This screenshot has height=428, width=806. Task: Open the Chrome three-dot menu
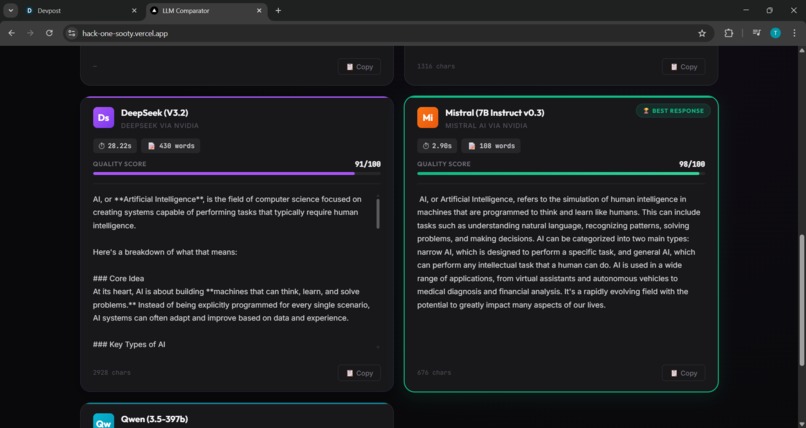point(794,33)
